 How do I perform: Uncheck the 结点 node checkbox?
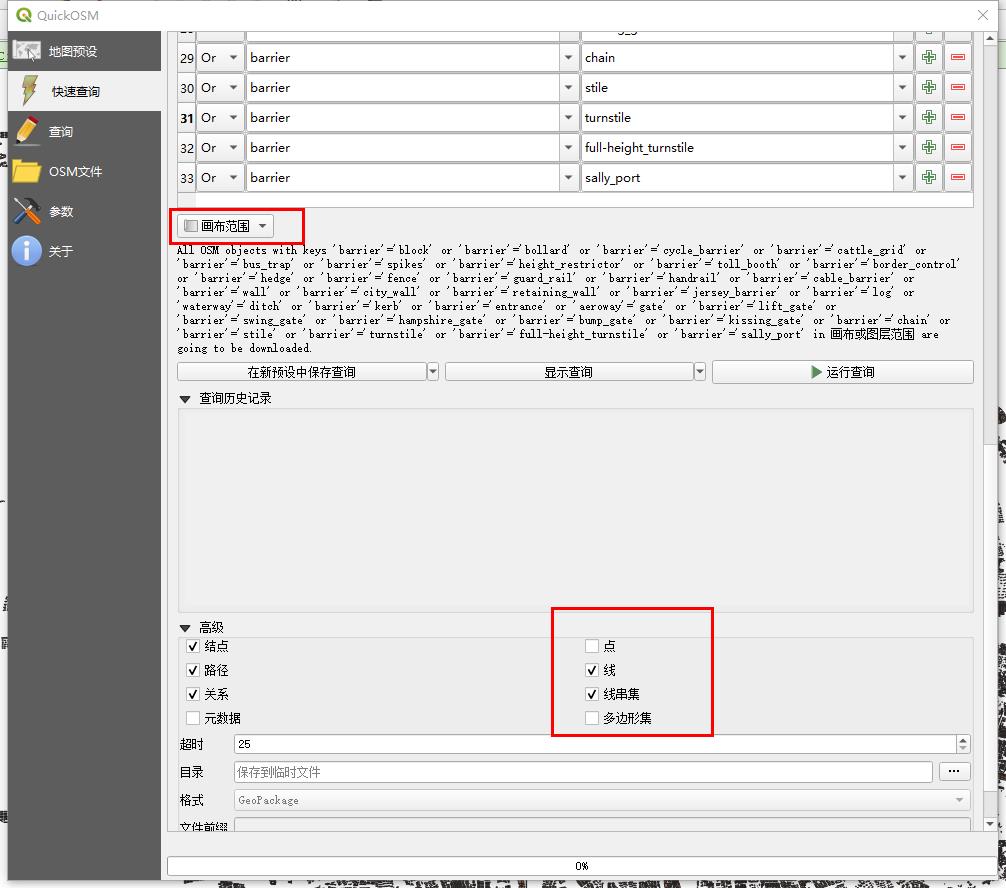click(x=192, y=646)
